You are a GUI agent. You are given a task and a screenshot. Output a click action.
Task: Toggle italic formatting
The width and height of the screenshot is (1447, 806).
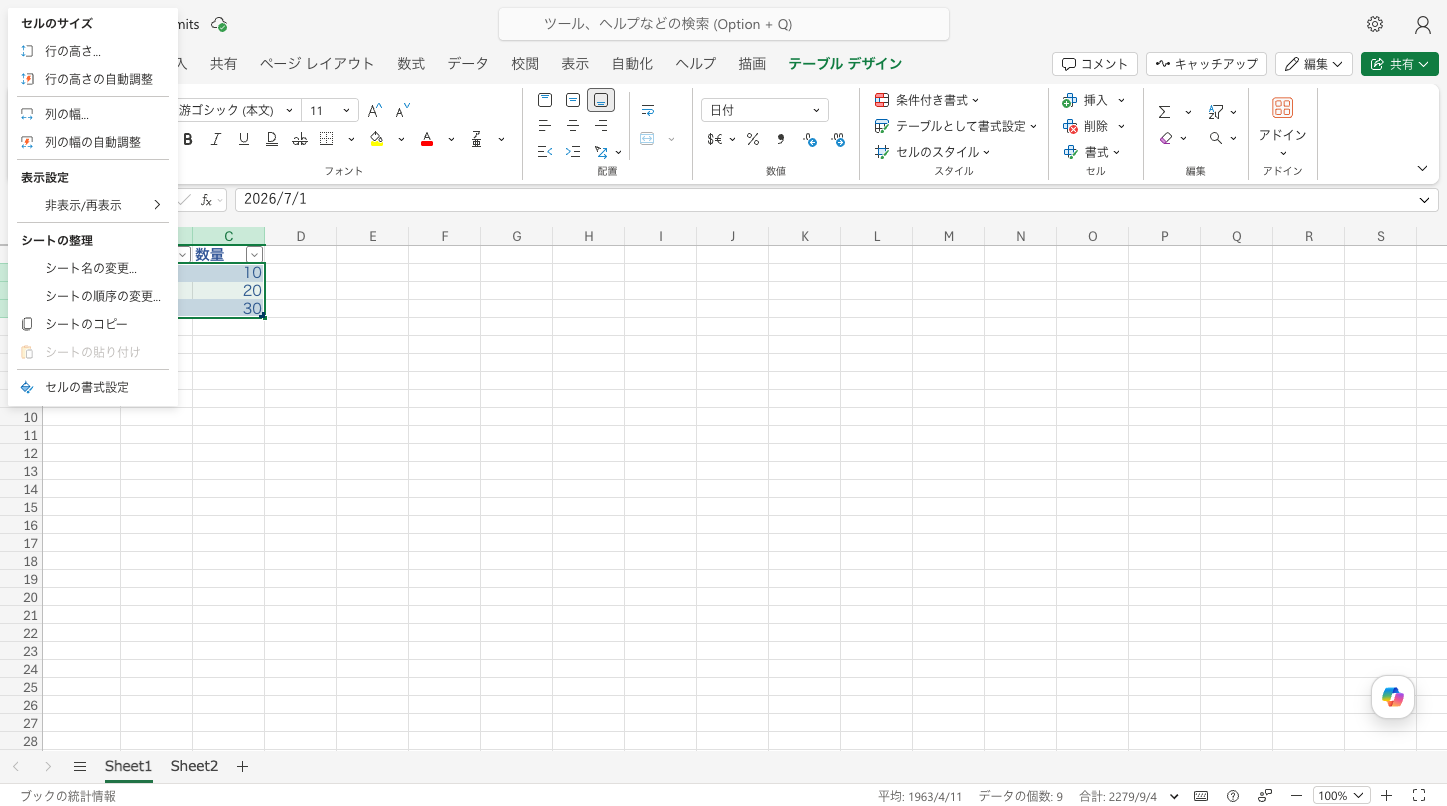tap(215, 139)
